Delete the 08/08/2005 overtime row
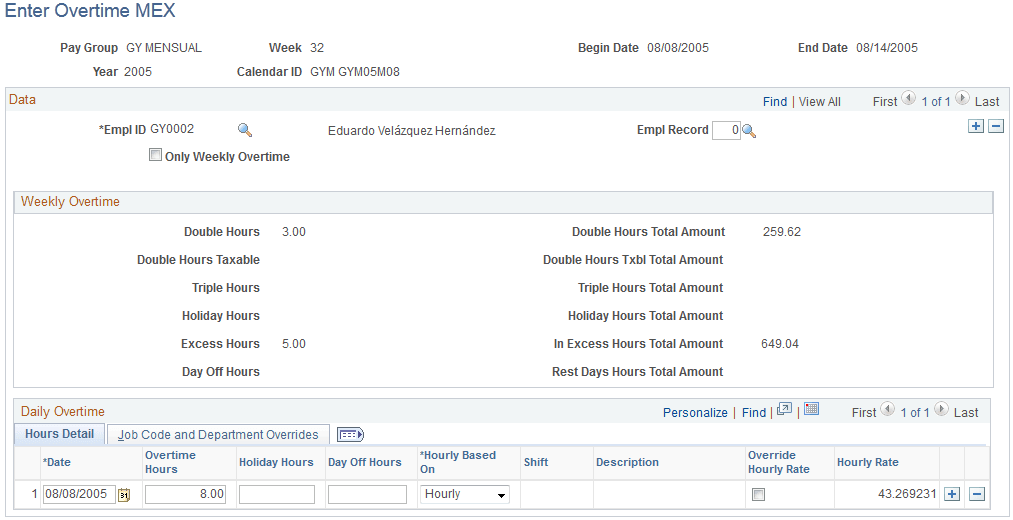Image resolution: width=1013 pixels, height=520 pixels. tap(977, 495)
